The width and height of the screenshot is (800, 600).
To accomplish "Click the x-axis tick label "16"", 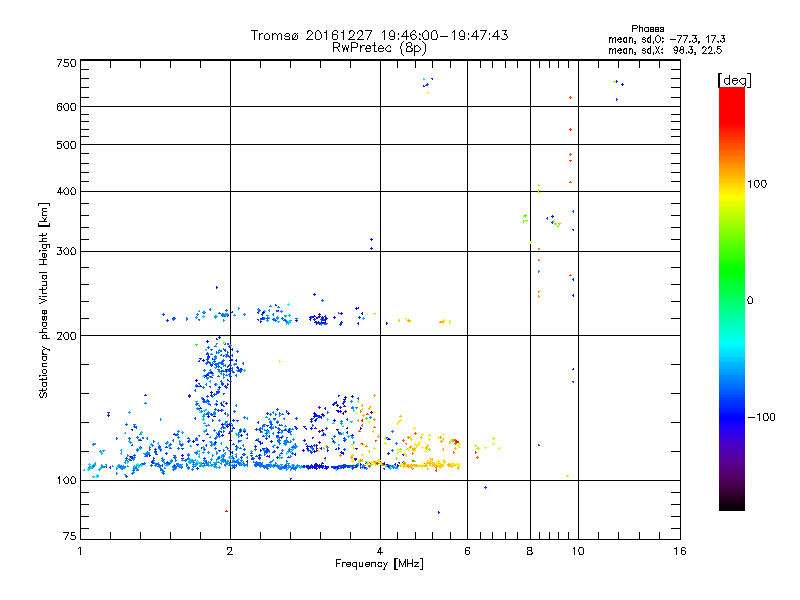I will click(680, 551).
